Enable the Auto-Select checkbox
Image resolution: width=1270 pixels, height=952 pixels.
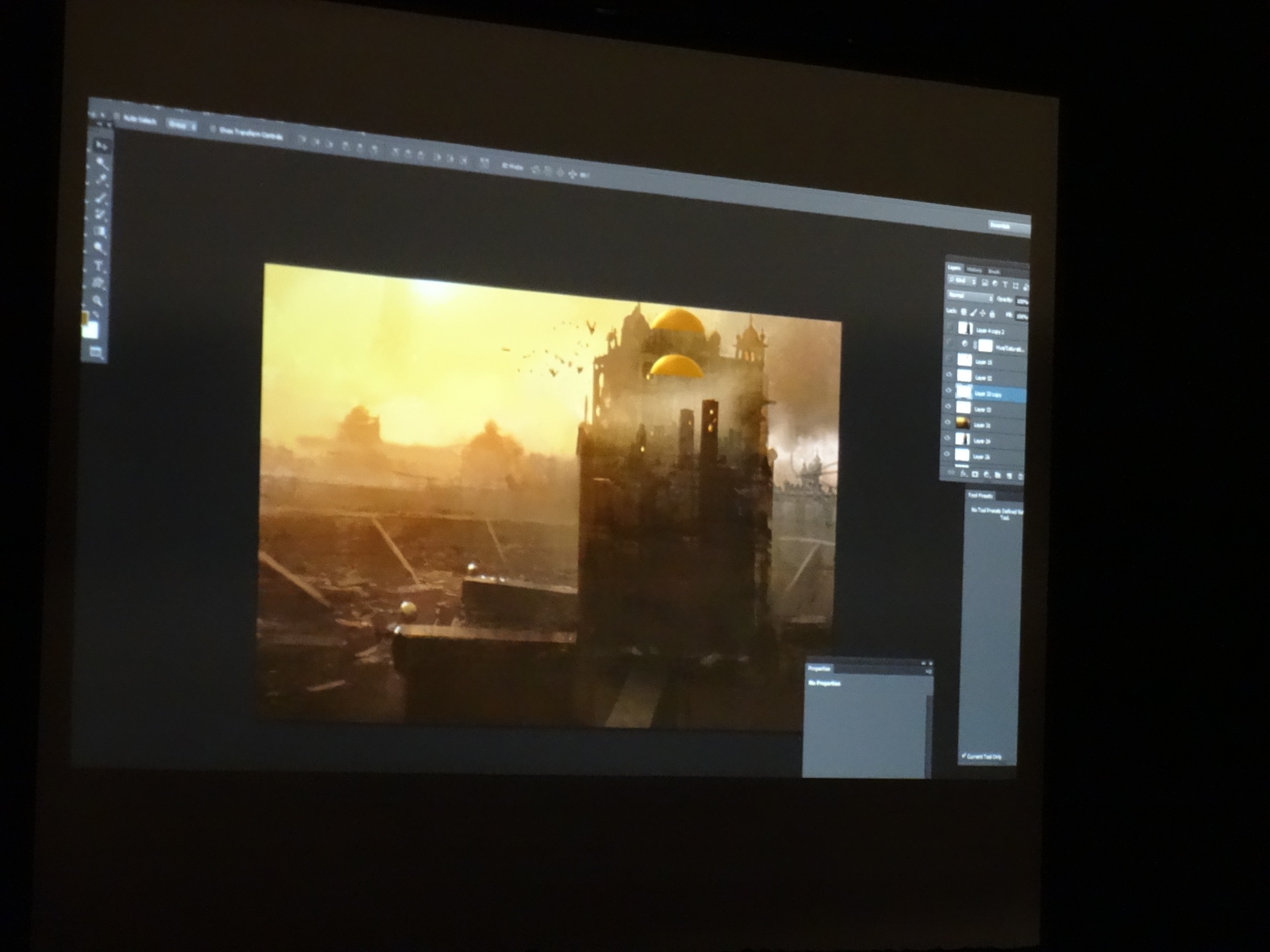116,116
